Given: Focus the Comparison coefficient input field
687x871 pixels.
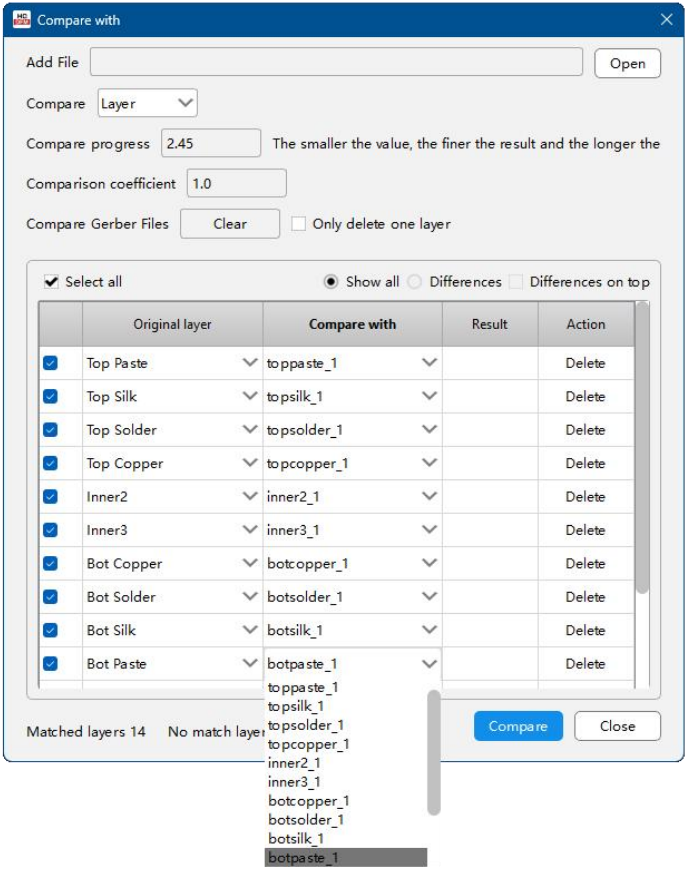Looking at the screenshot, I should tap(236, 184).
